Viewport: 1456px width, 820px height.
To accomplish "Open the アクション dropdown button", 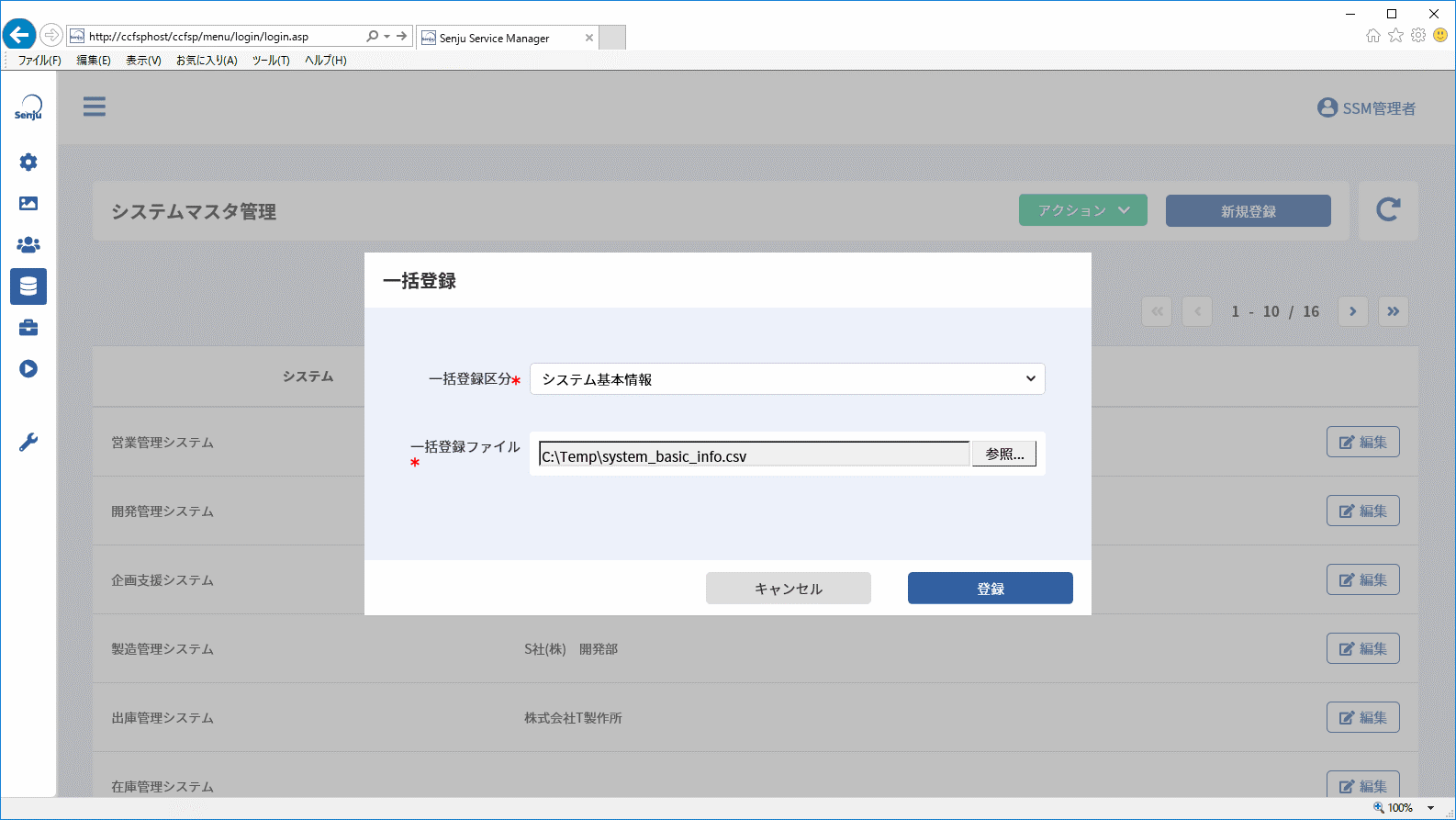I will (x=1083, y=210).
